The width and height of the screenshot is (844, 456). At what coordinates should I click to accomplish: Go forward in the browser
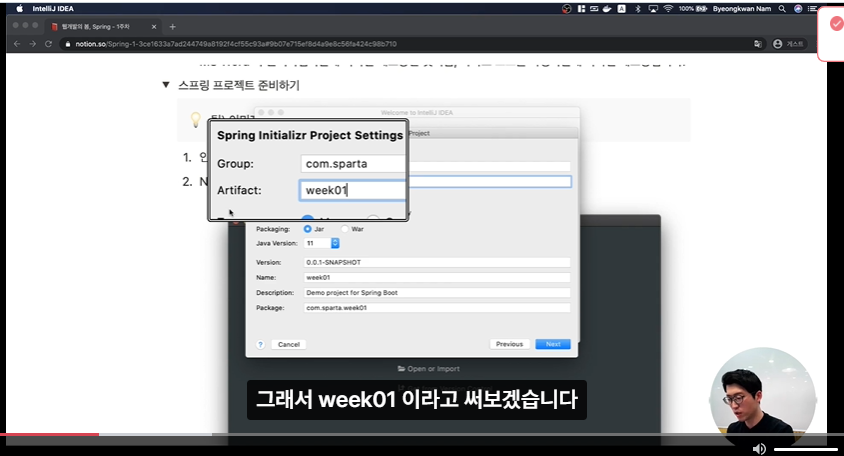pyautogui.click(x=33, y=44)
